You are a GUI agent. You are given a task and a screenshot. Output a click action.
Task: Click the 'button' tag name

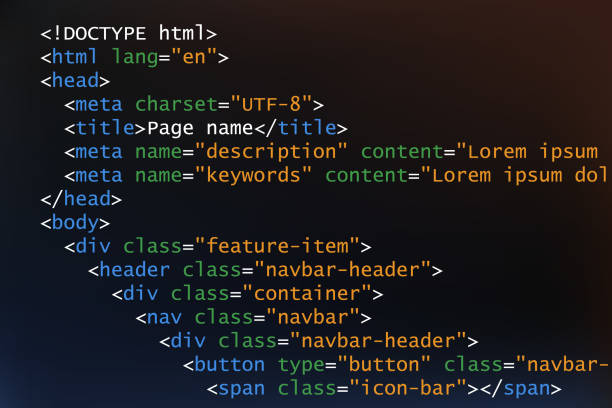pos(230,365)
